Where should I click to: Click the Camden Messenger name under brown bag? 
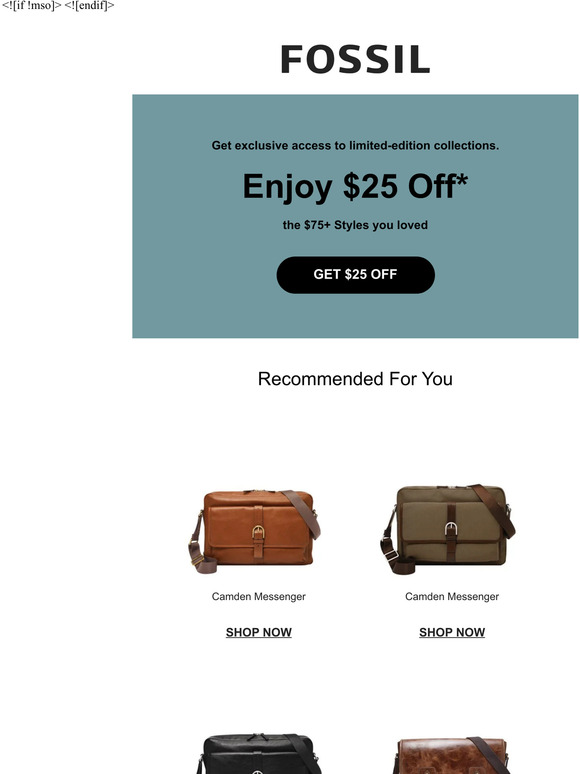click(259, 596)
